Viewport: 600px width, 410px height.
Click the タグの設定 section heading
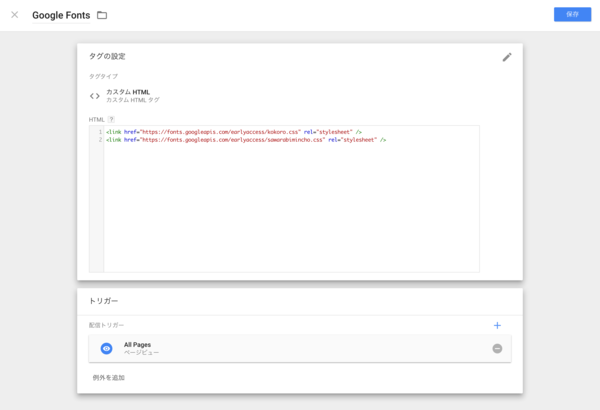[107, 56]
